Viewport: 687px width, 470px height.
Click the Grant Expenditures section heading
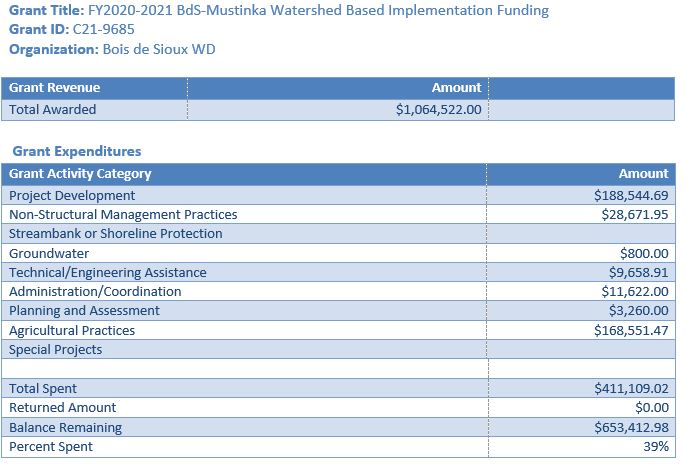(x=77, y=151)
